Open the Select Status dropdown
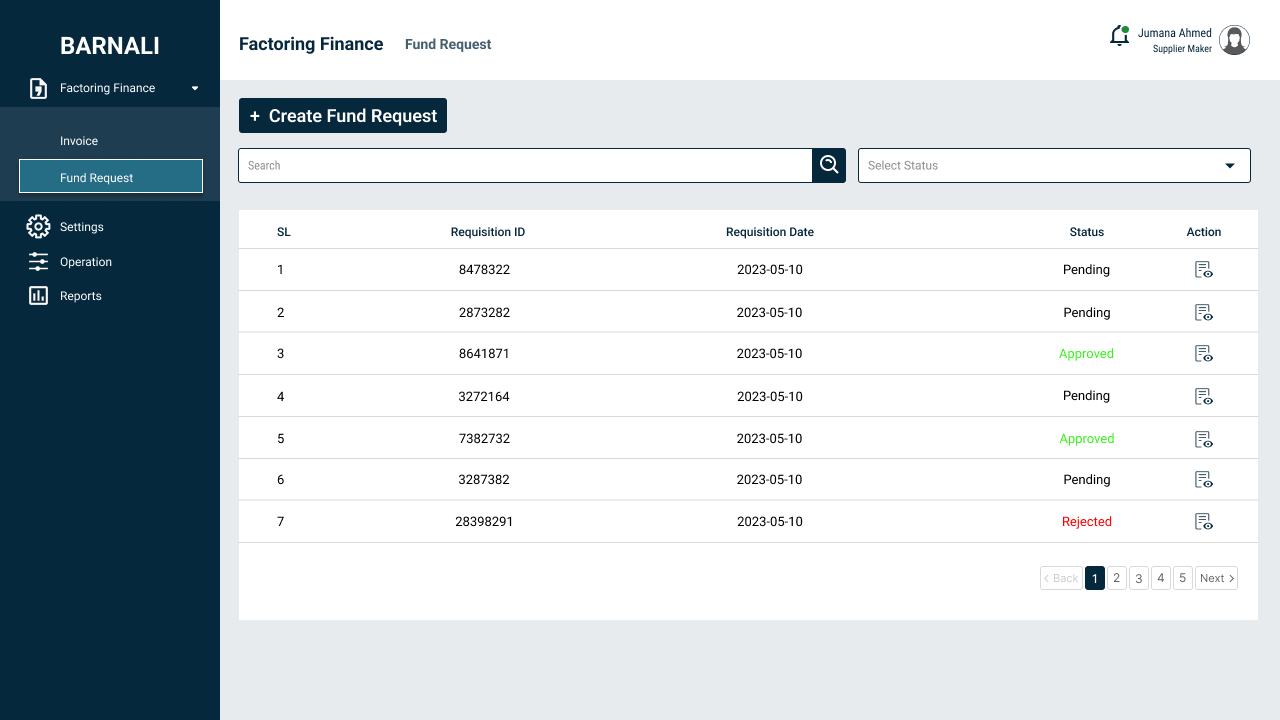This screenshot has height=720, width=1280. 1054,165
